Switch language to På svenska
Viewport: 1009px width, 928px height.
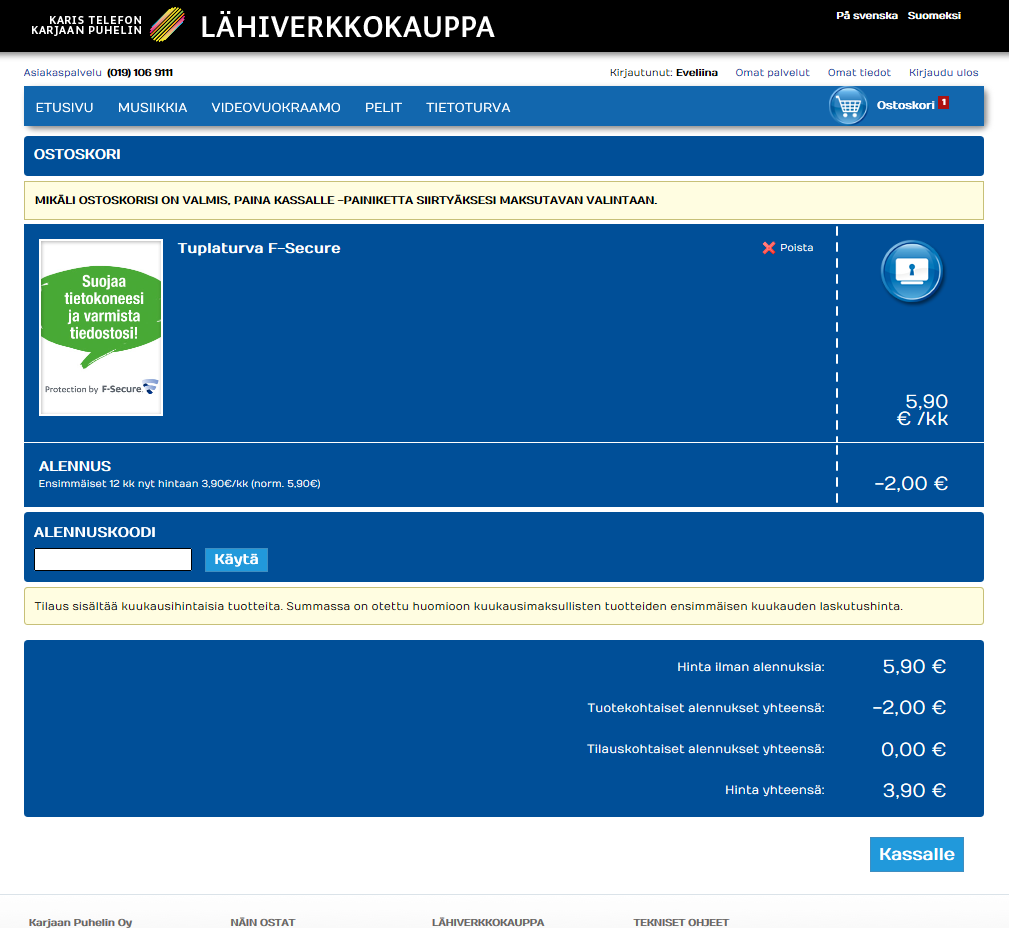(867, 15)
